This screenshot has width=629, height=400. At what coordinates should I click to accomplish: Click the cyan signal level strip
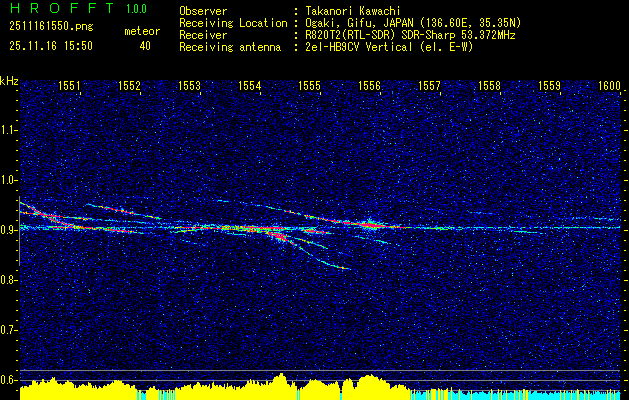pos(517,395)
